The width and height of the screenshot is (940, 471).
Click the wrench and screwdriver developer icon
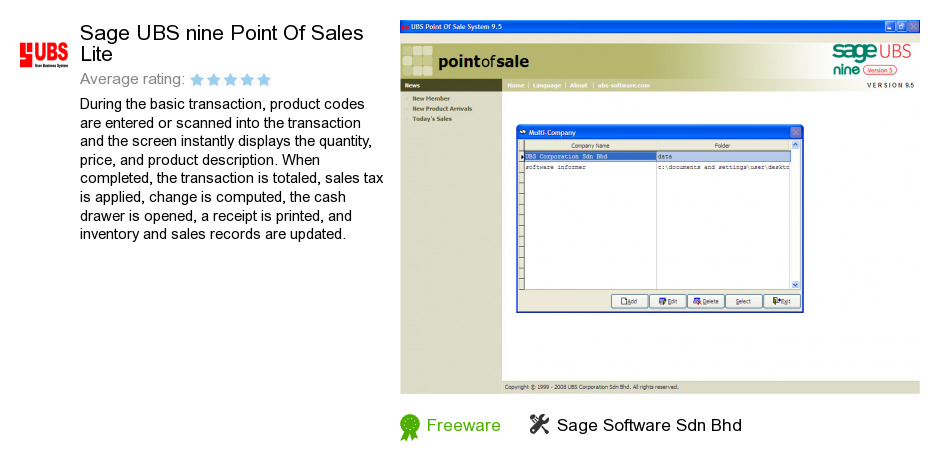click(x=539, y=424)
